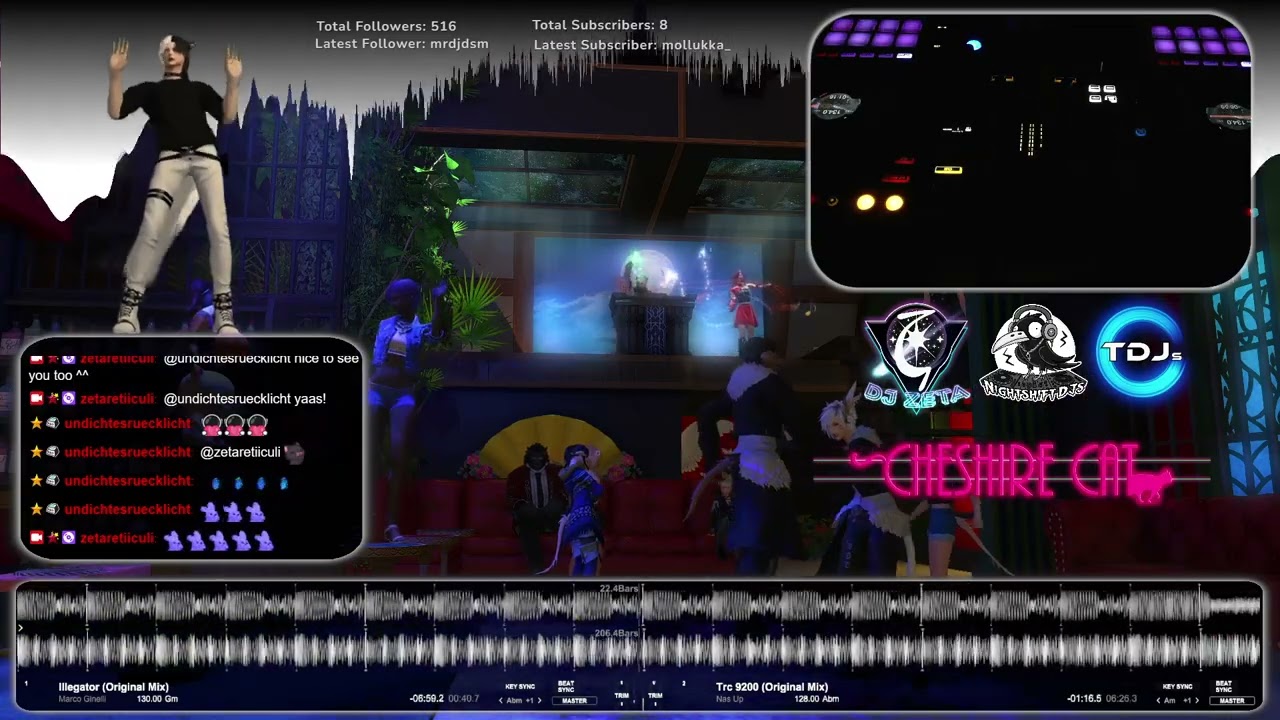Toggle Key Sync on deck 1
The height and width of the screenshot is (720, 1280).
point(520,686)
